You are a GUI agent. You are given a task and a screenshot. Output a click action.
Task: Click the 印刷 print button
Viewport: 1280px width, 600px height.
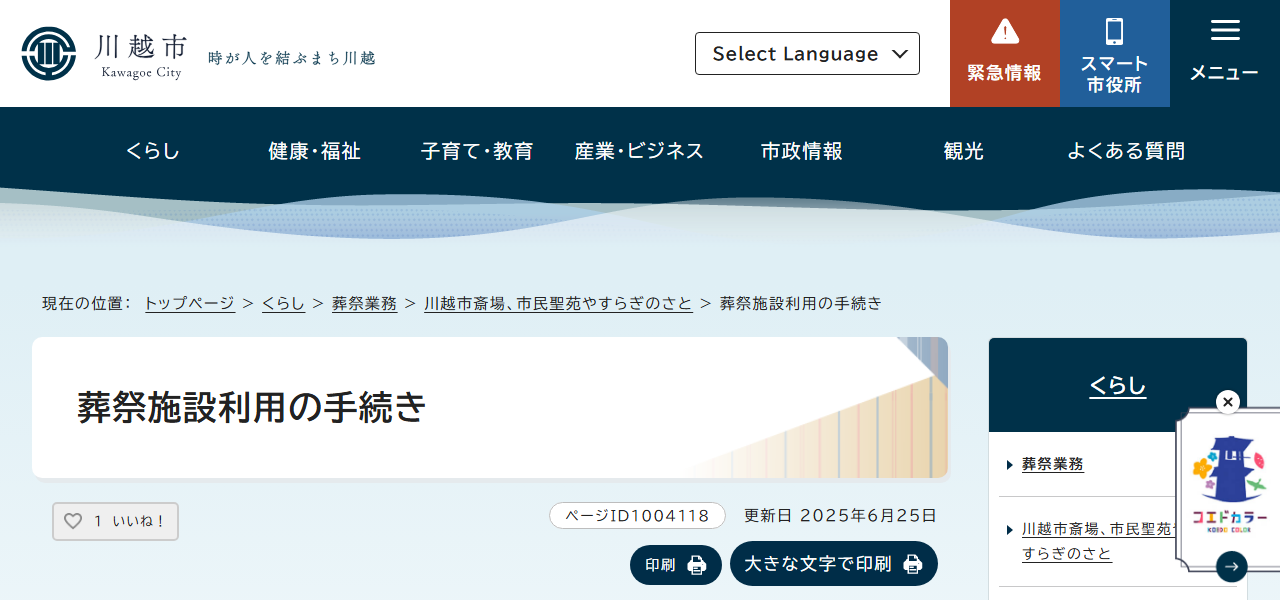pos(676,565)
